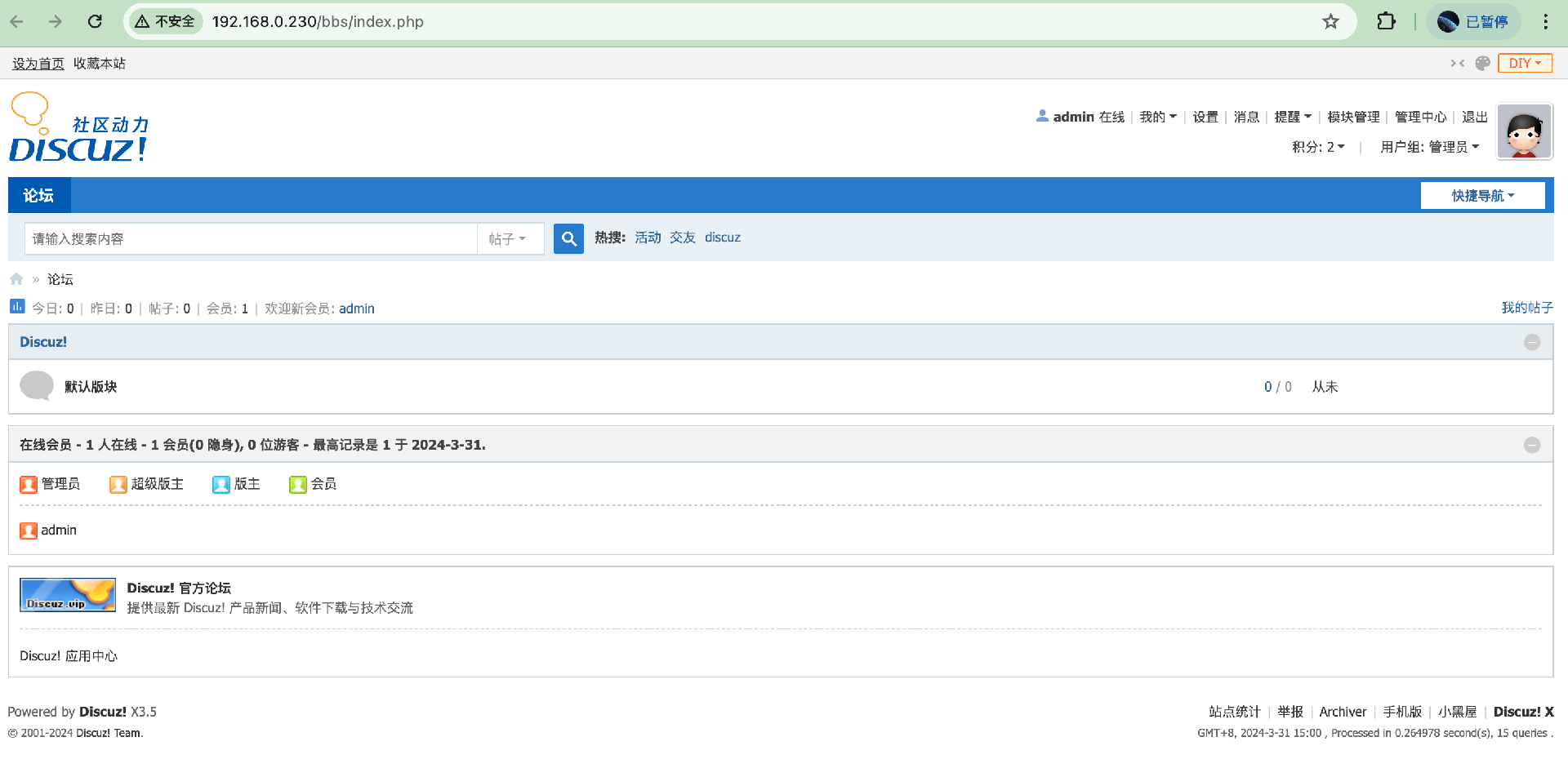This screenshot has height=777, width=1568.
Task: Reload the page
Action: coord(95,22)
